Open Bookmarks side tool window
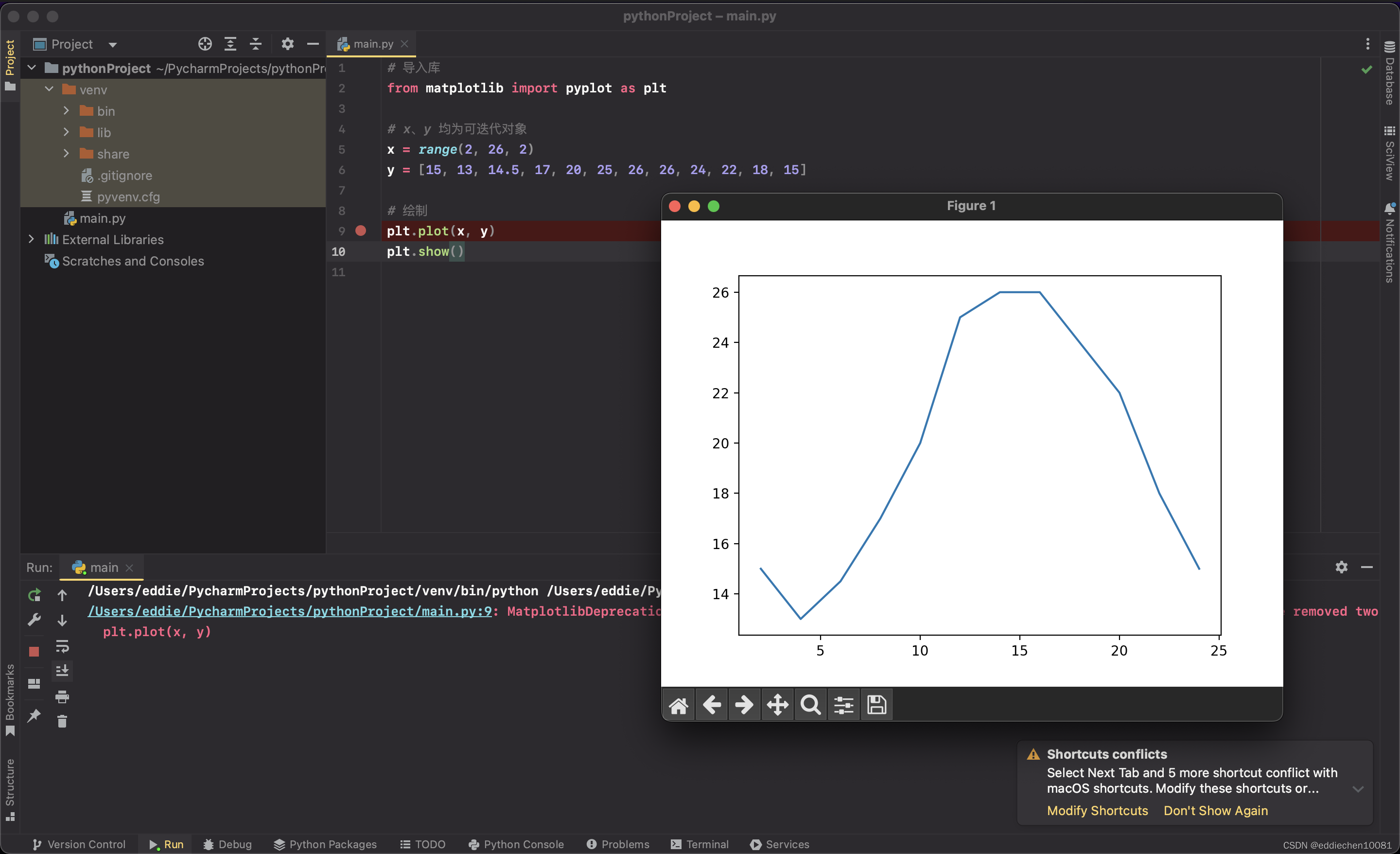Image resolution: width=1400 pixels, height=854 pixels. (x=10, y=699)
